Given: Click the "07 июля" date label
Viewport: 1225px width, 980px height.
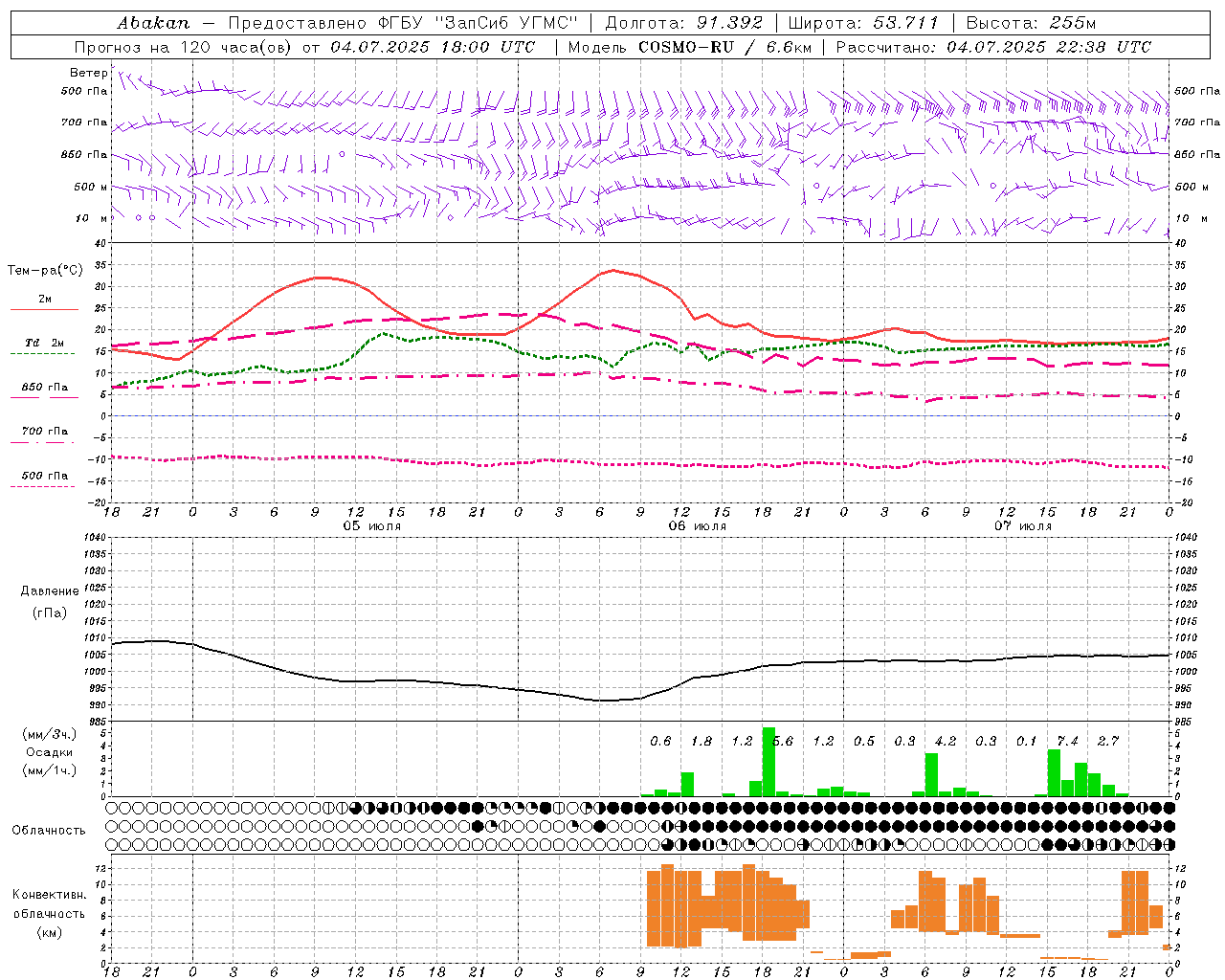Looking at the screenshot, I should click(x=1023, y=526).
